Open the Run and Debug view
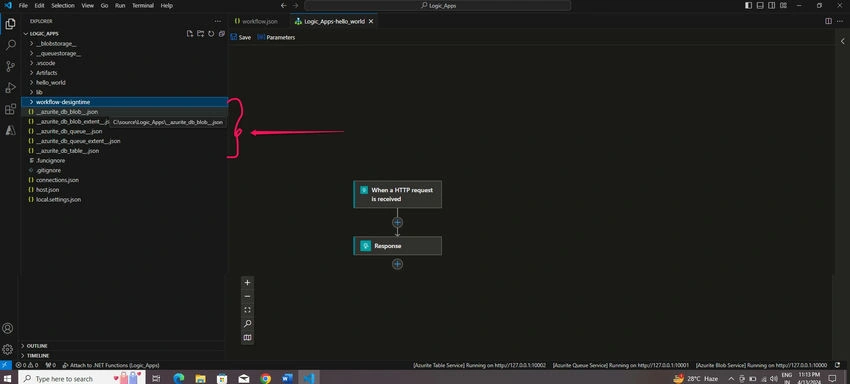This screenshot has width=850, height=384. (x=10, y=88)
